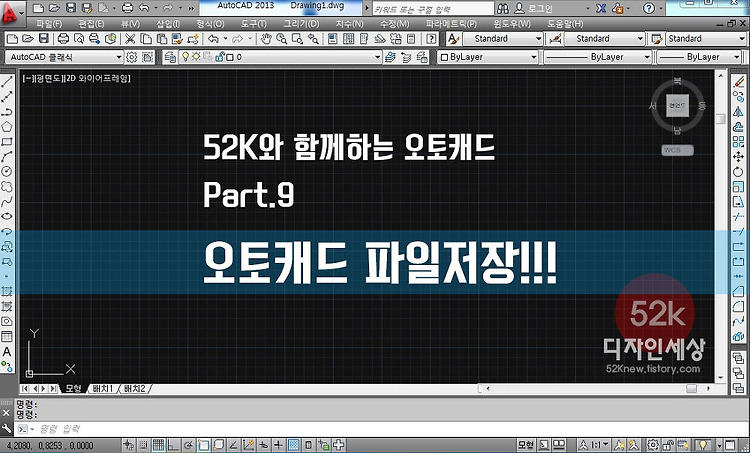
Task: Toggle Grid Display in the status bar
Action: tap(158, 445)
